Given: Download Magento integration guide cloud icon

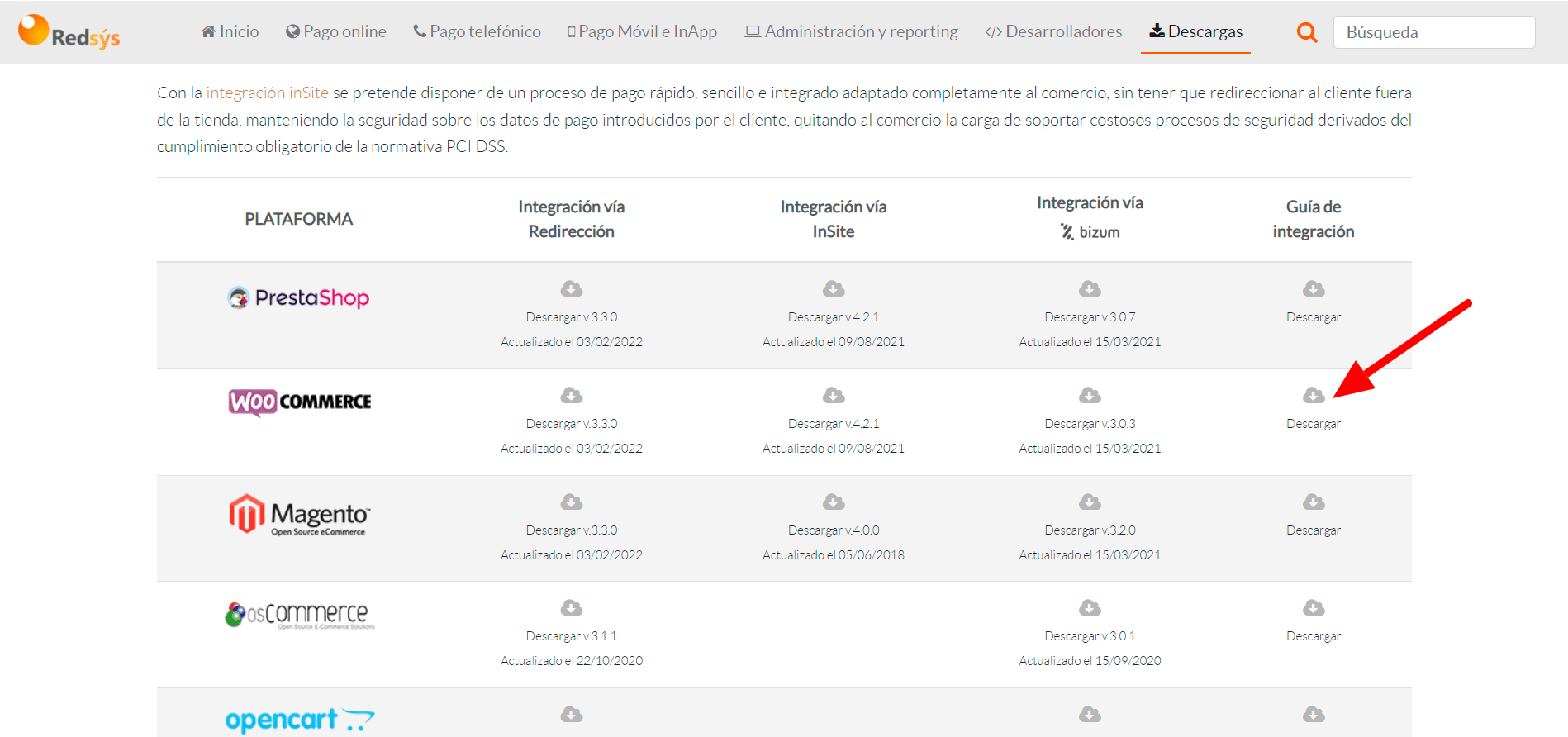Looking at the screenshot, I should [1314, 502].
